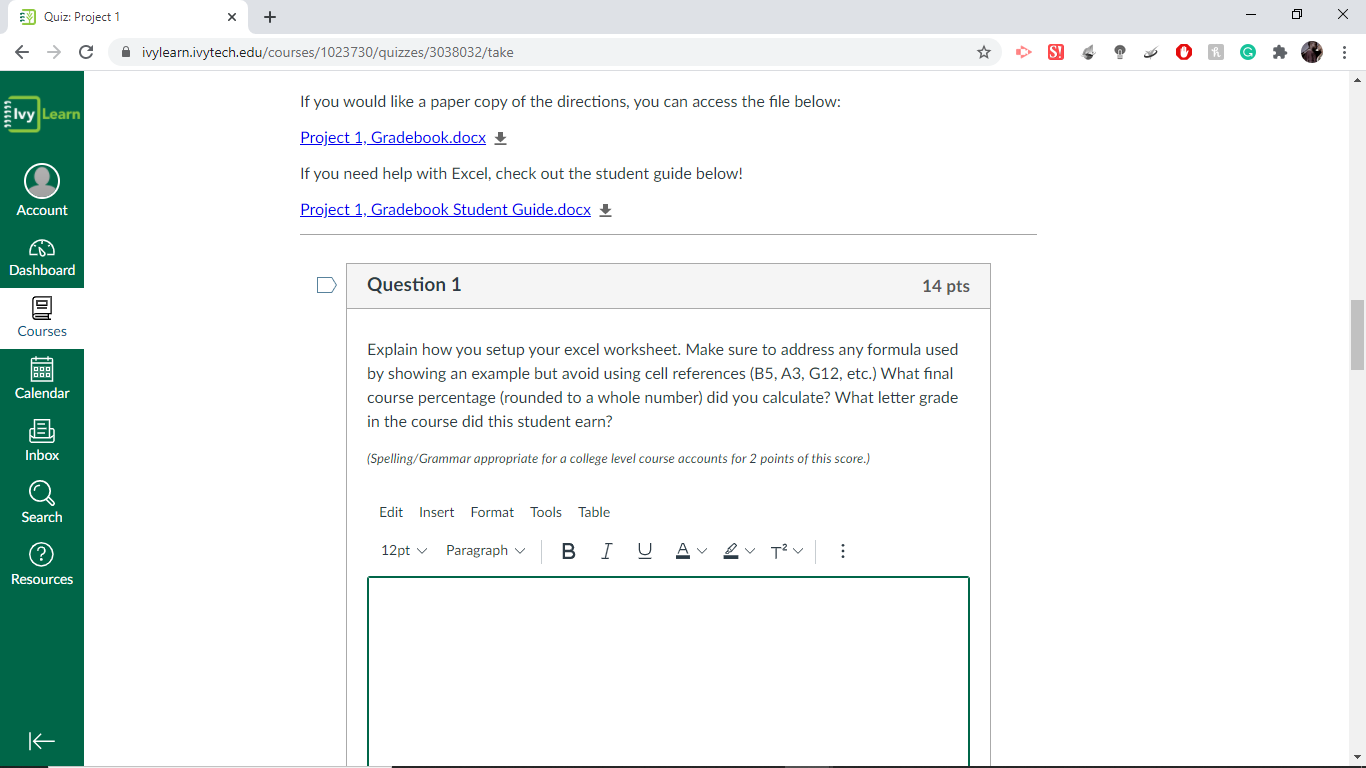The width and height of the screenshot is (1366, 768).
Task: Open the Resources help icon
Action: [42, 565]
